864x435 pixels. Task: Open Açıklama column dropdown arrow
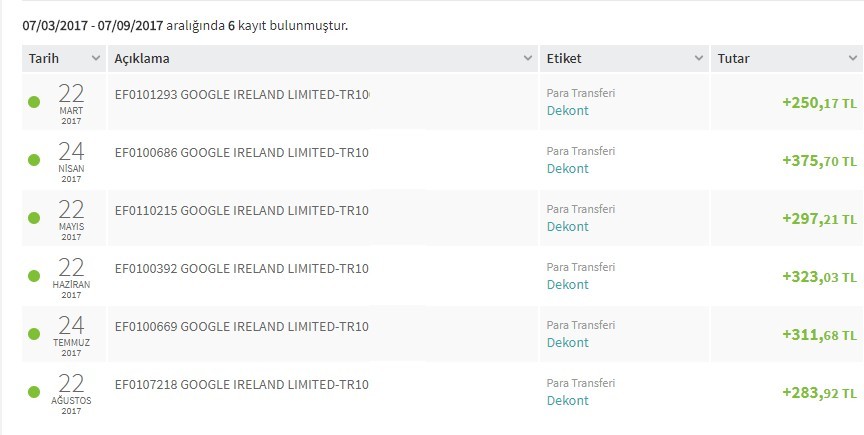coord(528,58)
